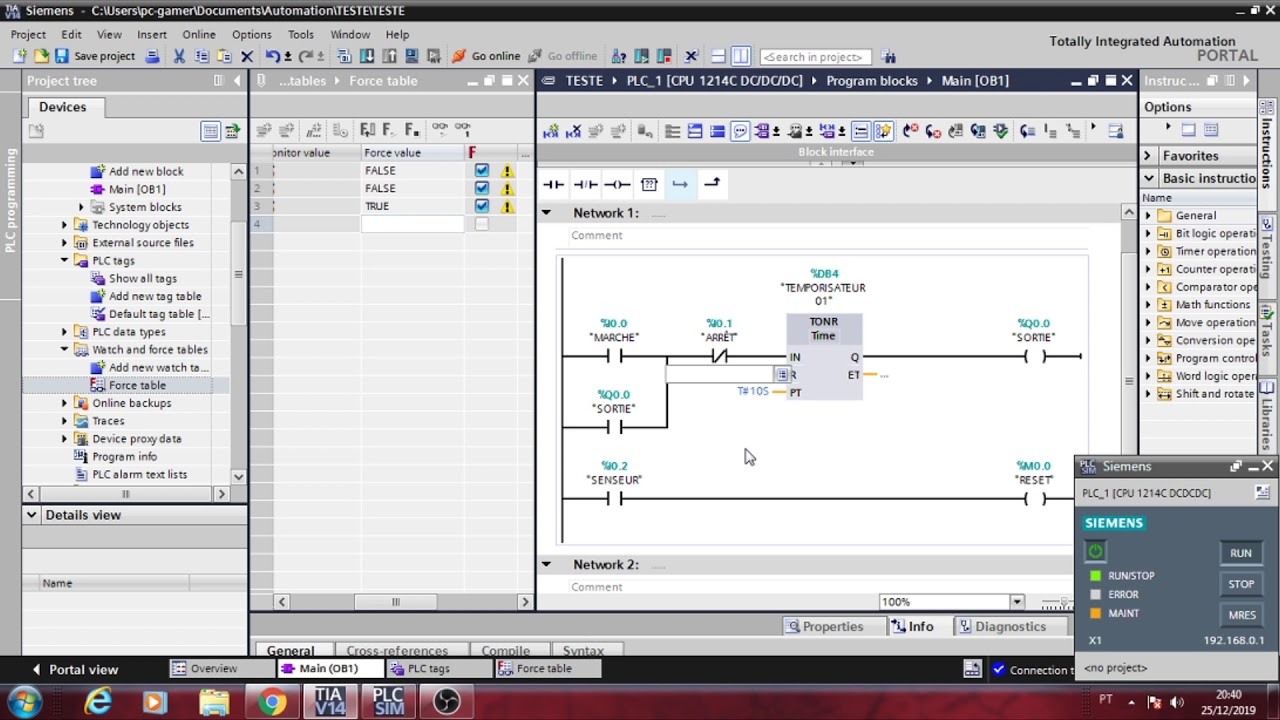1280x720 pixels.
Task: Click the TRUE force value cell
Action: (412, 206)
